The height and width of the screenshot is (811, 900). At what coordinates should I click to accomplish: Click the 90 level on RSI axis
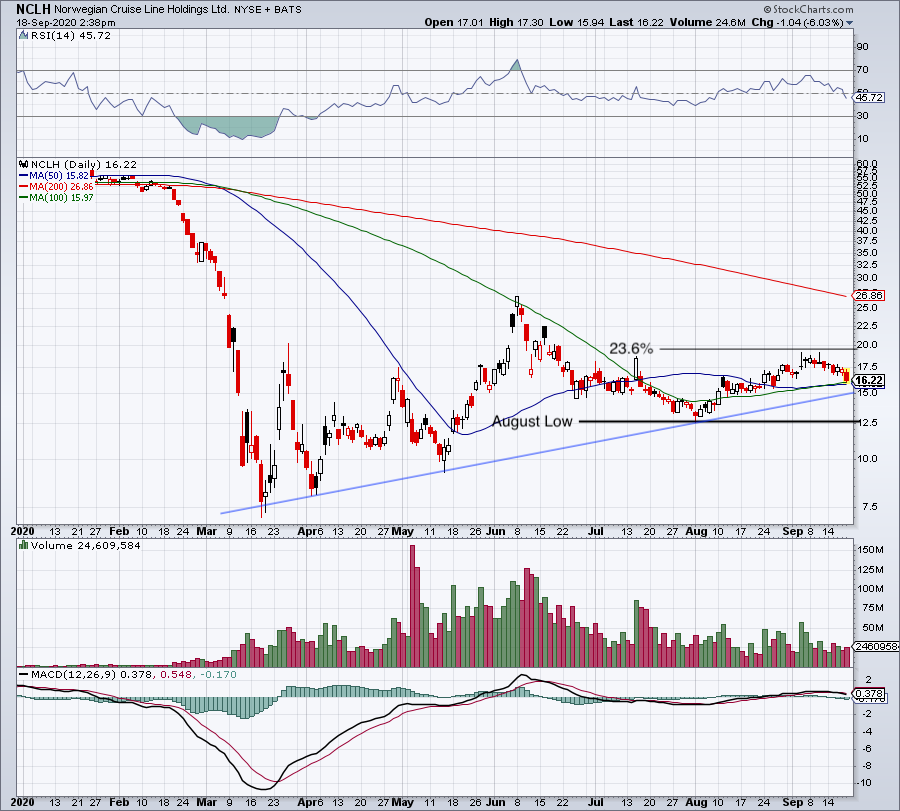point(863,47)
